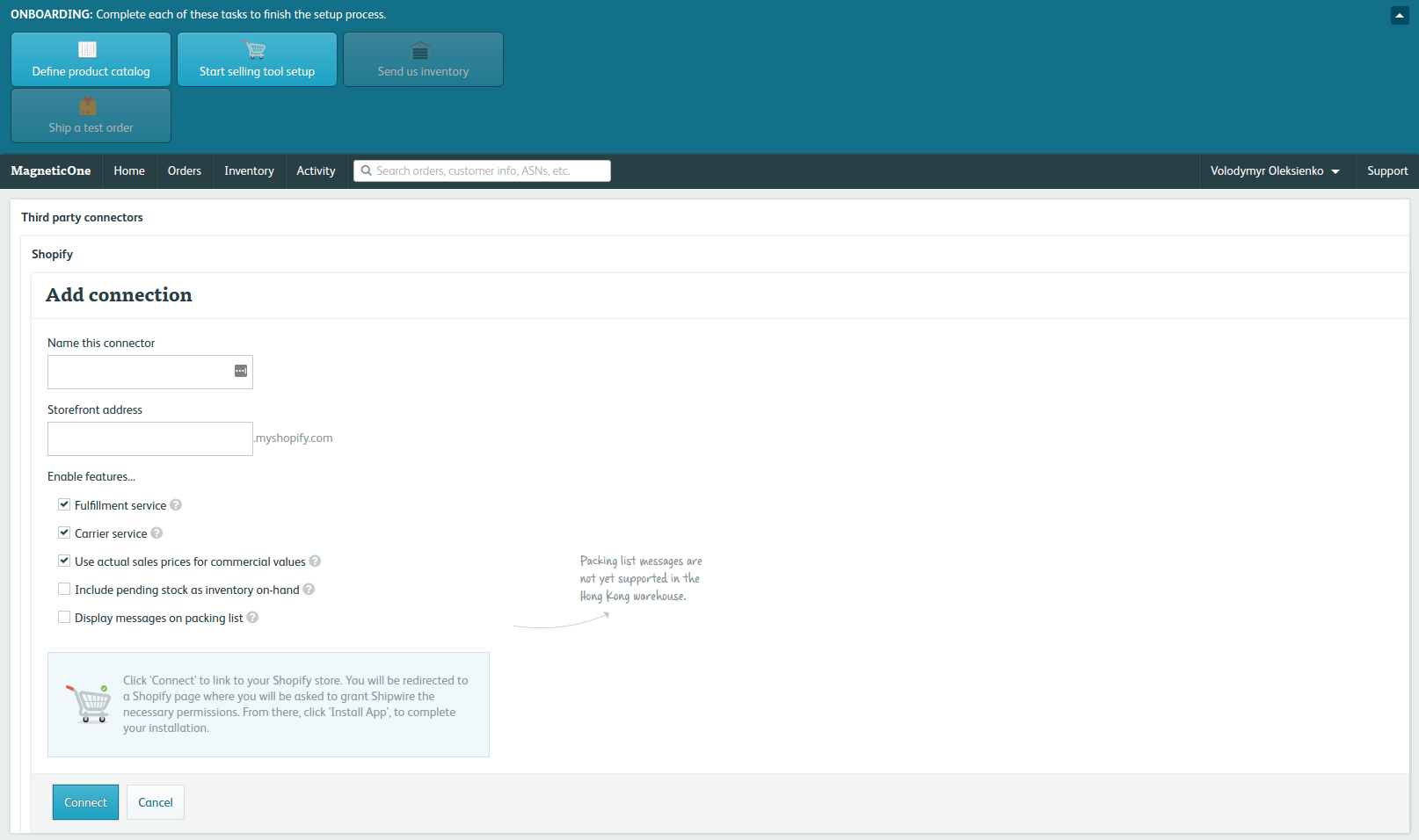Viewport: 1419px width, 840px height.
Task: Enable Include pending stock as inventory on-hand
Action: pyautogui.click(x=64, y=590)
